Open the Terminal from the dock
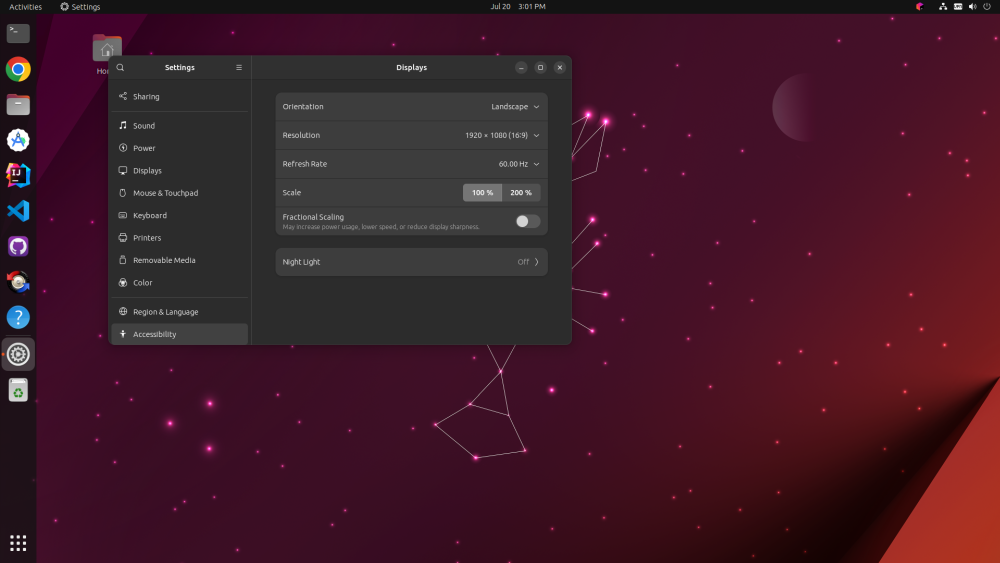Image resolution: width=1000 pixels, height=563 pixels. pos(18,33)
